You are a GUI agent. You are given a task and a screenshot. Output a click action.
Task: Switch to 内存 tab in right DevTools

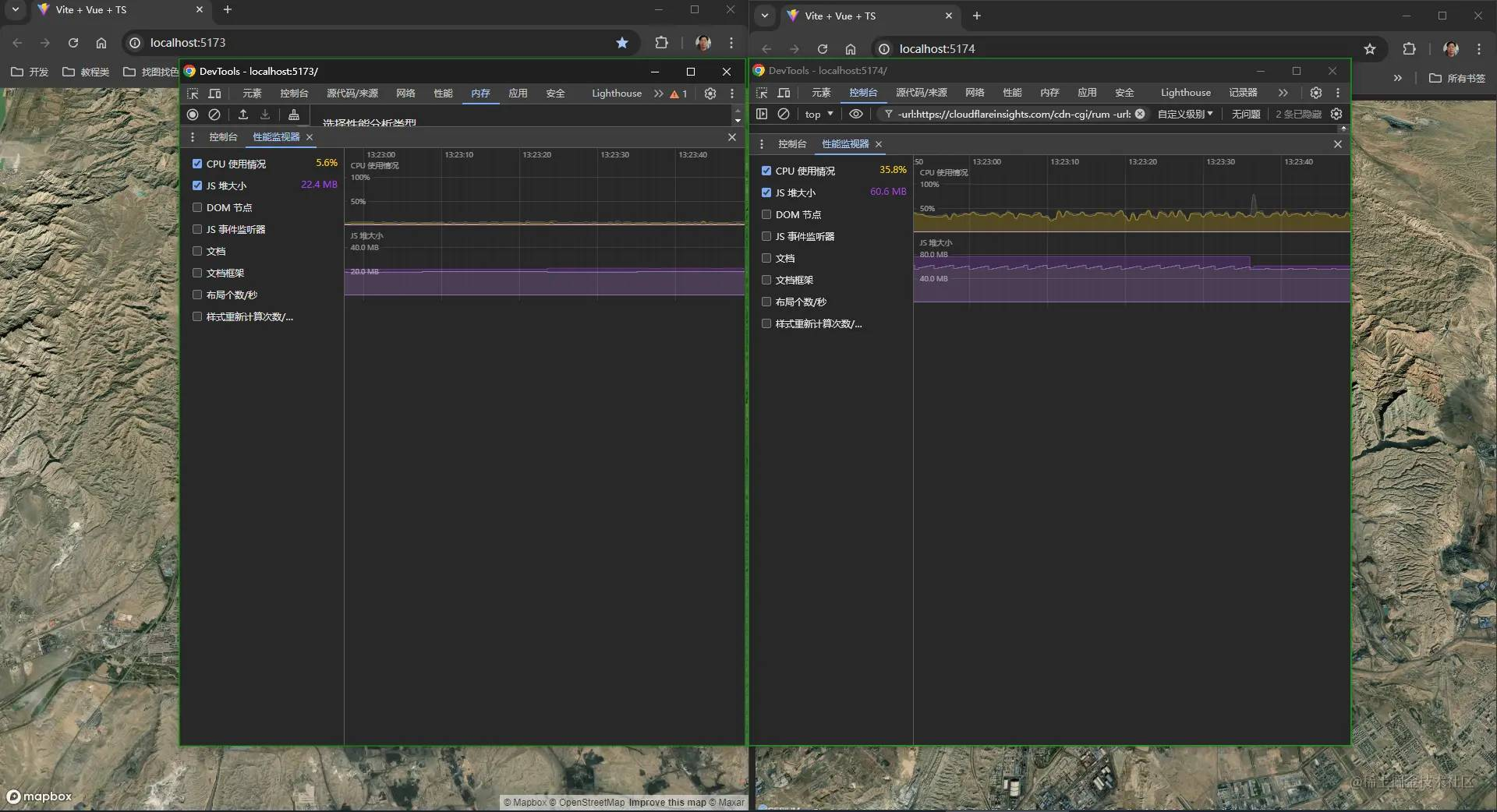[x=1049, y=93]
